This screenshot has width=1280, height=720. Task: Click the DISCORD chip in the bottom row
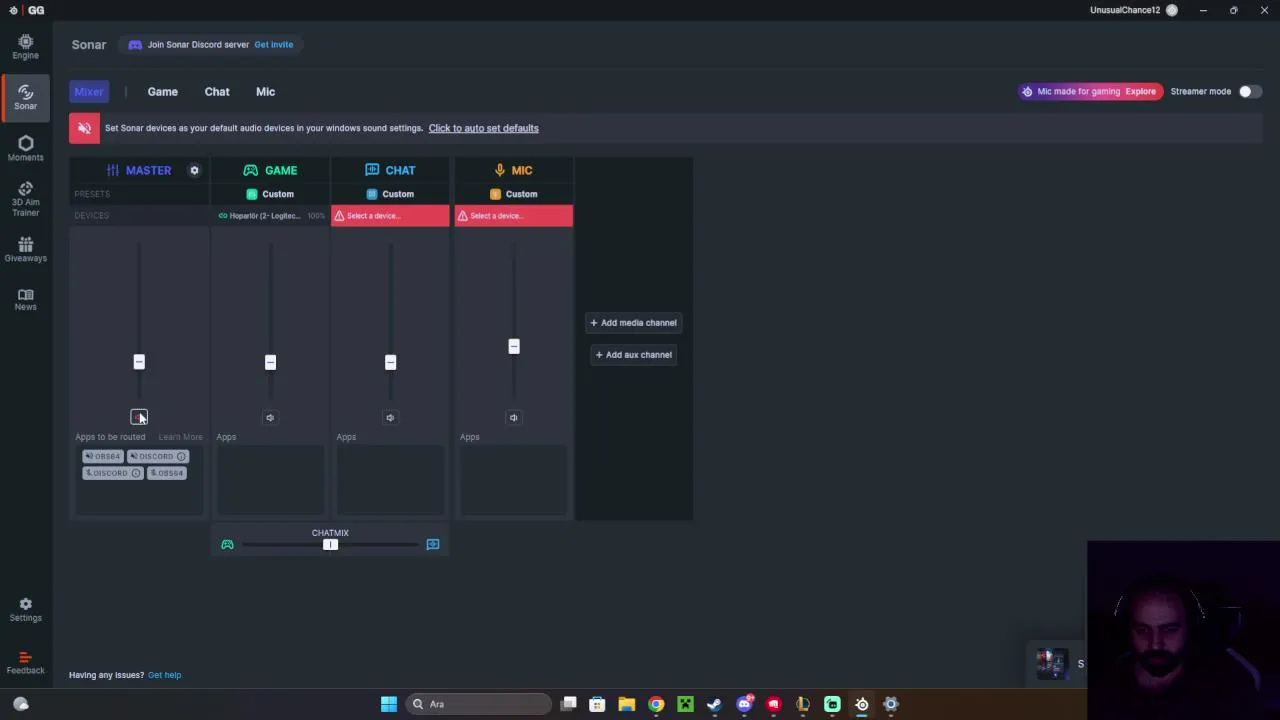click(113, 473)
